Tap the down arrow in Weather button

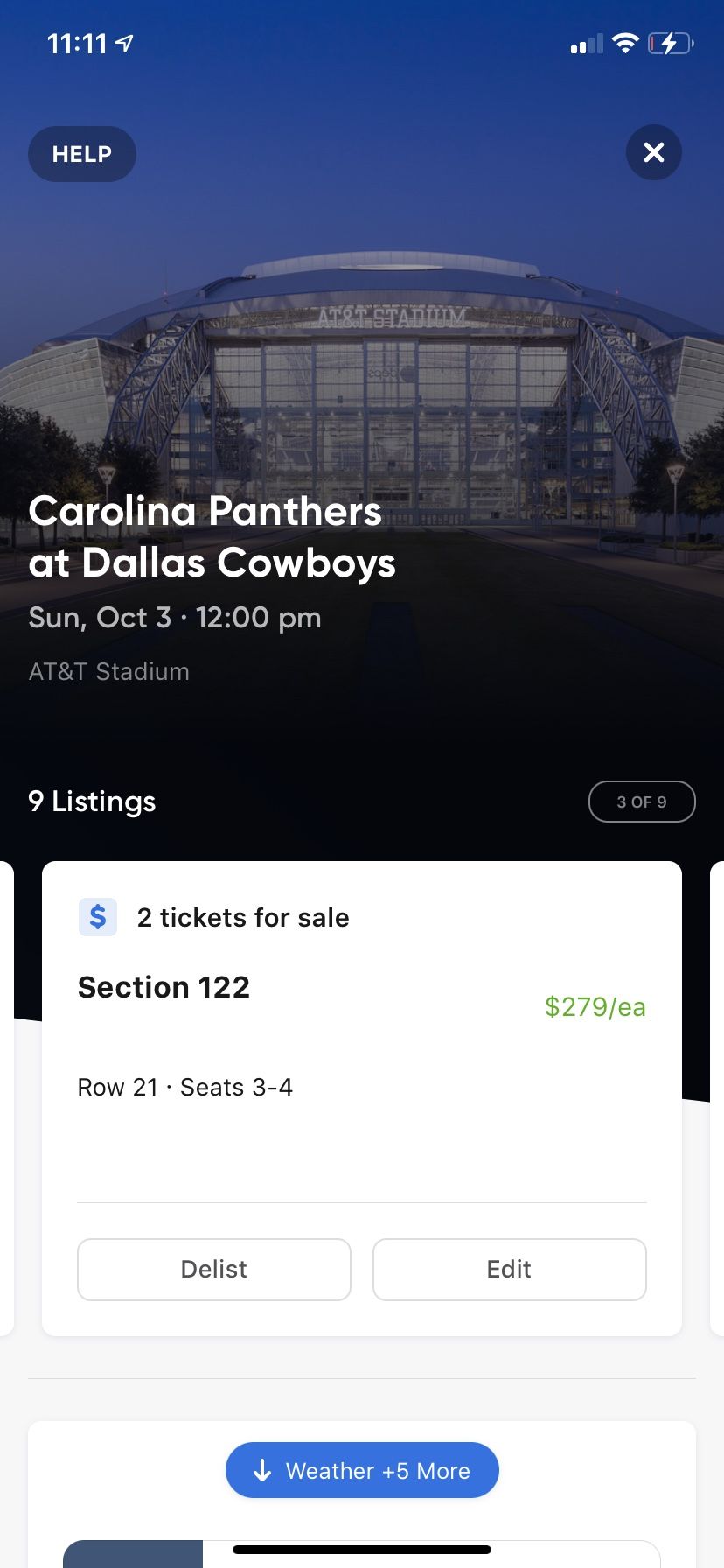(262, 1470)
